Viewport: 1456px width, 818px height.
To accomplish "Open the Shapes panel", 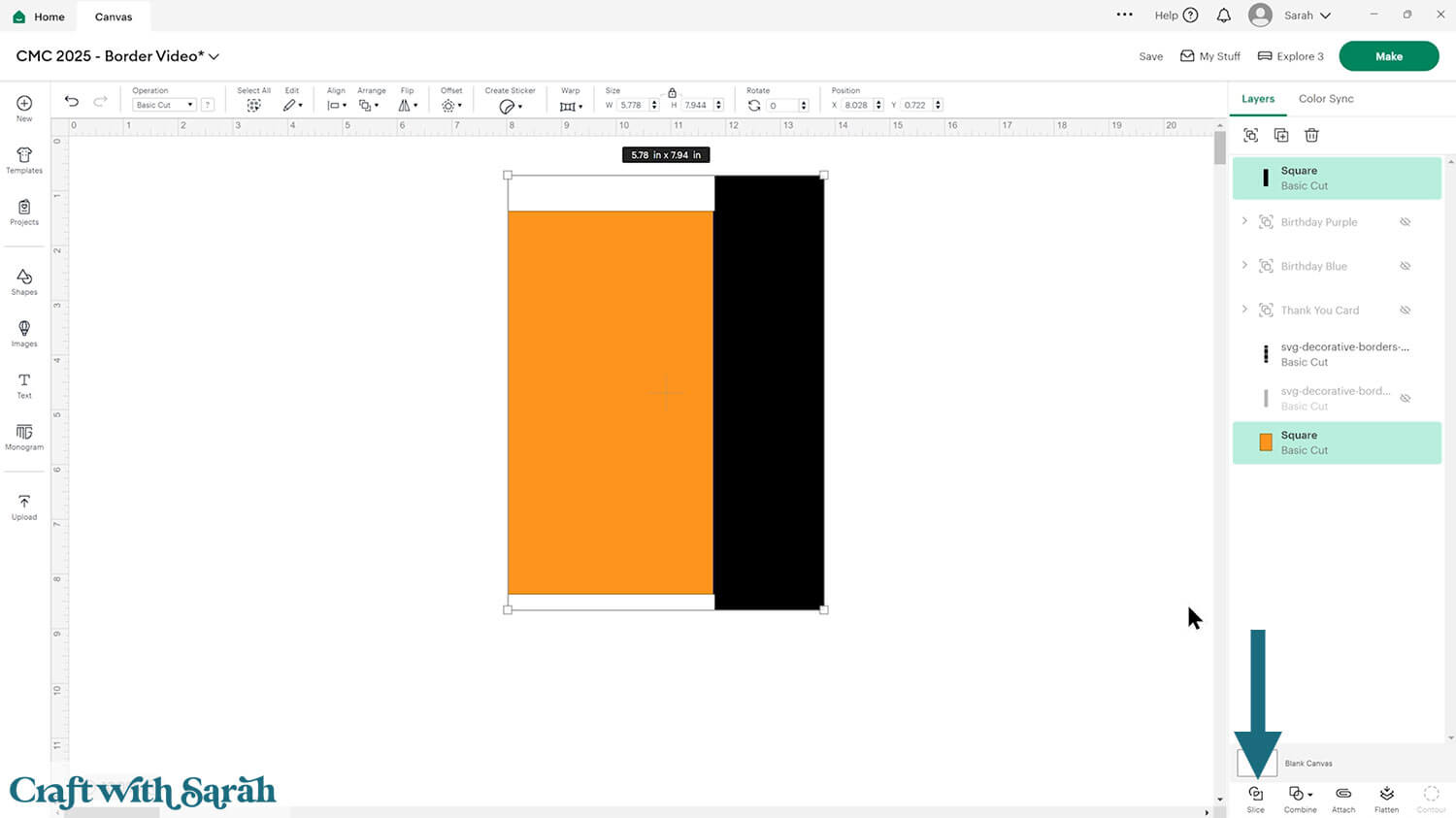I will [x=24, y=282].
